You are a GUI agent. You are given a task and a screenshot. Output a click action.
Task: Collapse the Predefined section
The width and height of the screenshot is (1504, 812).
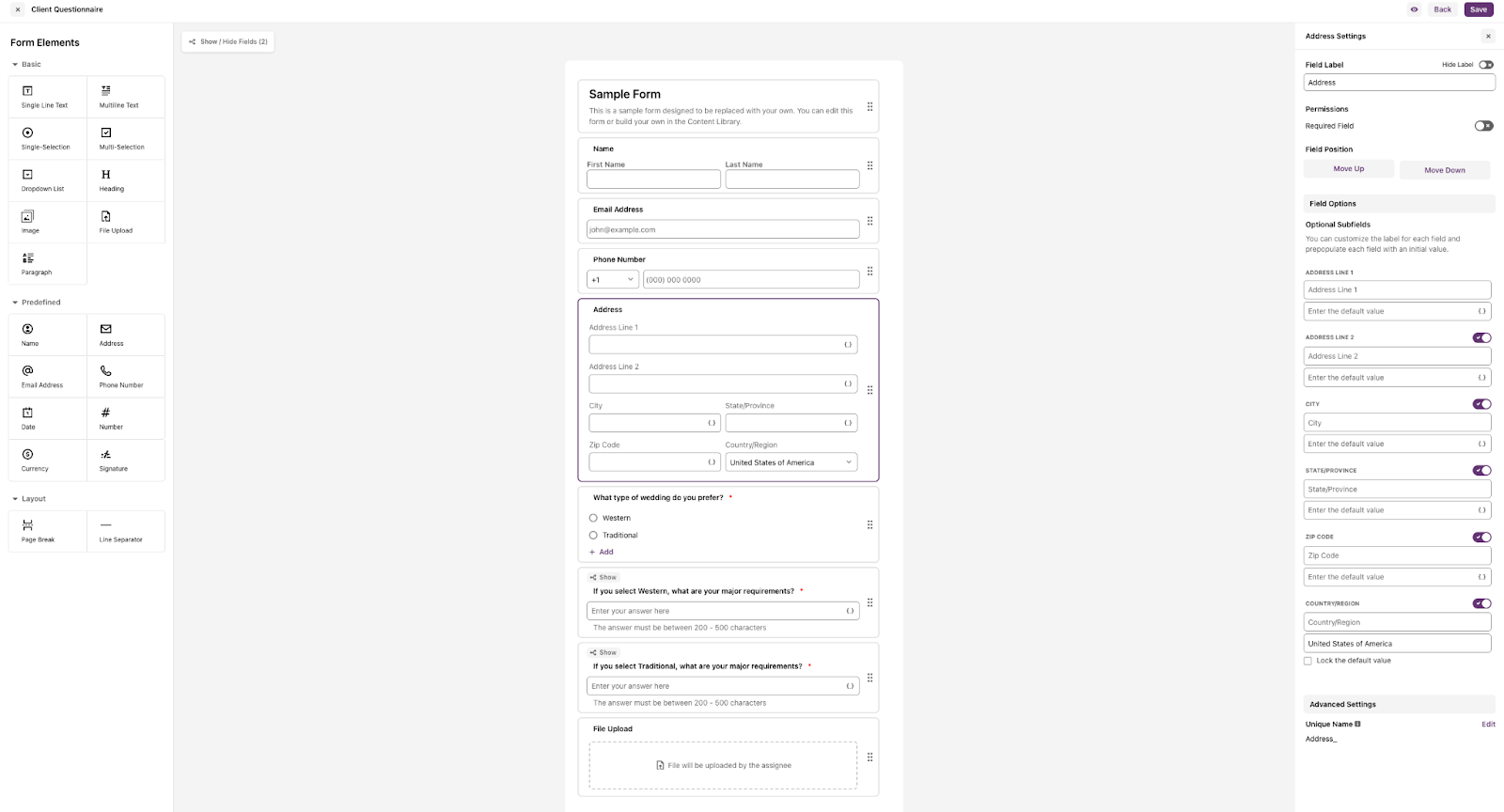pyautogui.click(x=15, y=303)
